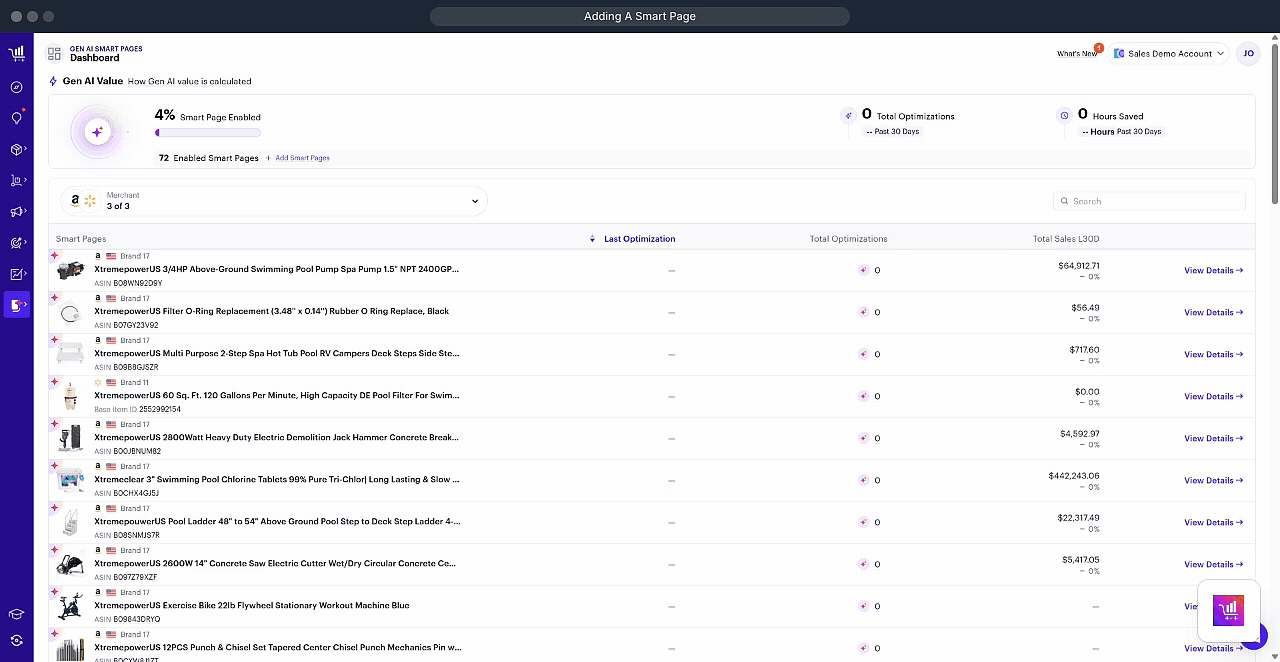Click the O-Ring product thumbnail
The height and width of the screenshot is (662, 1280).
(71, 313)
